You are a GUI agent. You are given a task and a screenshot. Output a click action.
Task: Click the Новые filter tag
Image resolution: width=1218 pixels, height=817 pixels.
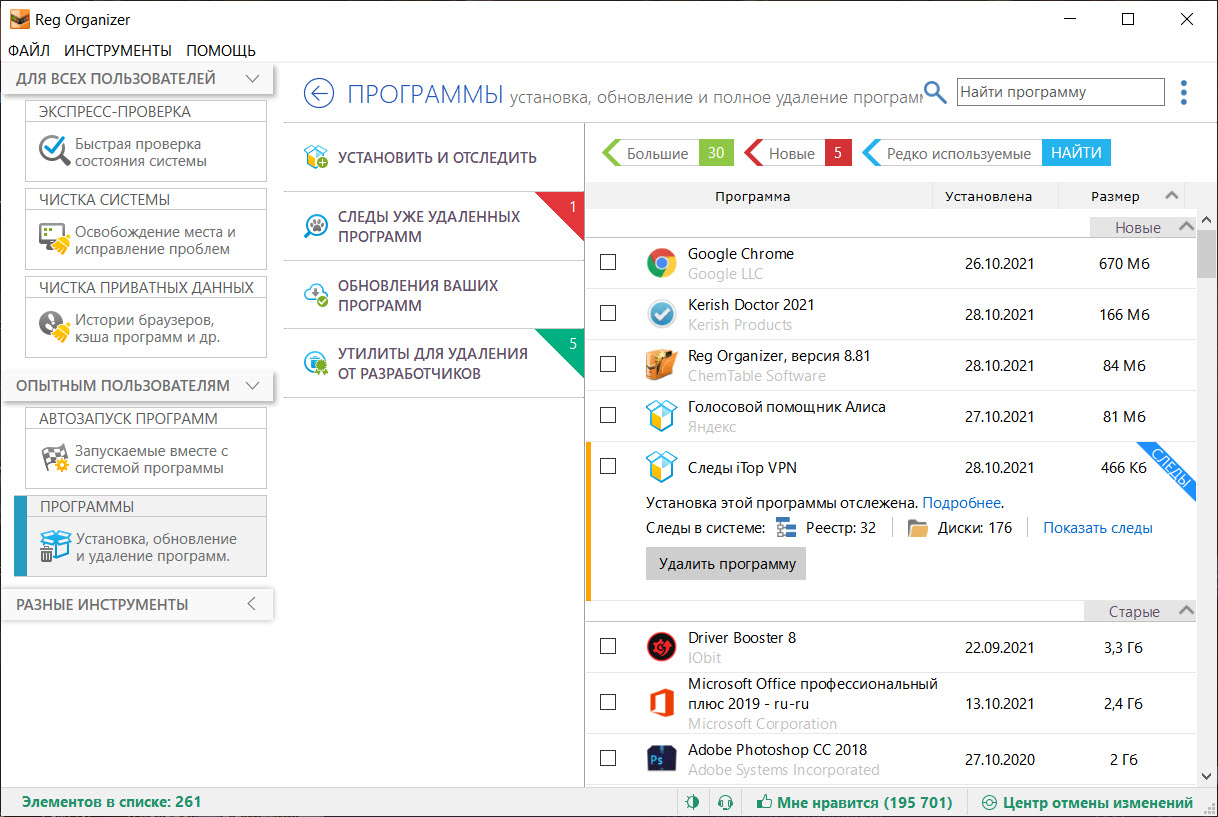(798, 153)
